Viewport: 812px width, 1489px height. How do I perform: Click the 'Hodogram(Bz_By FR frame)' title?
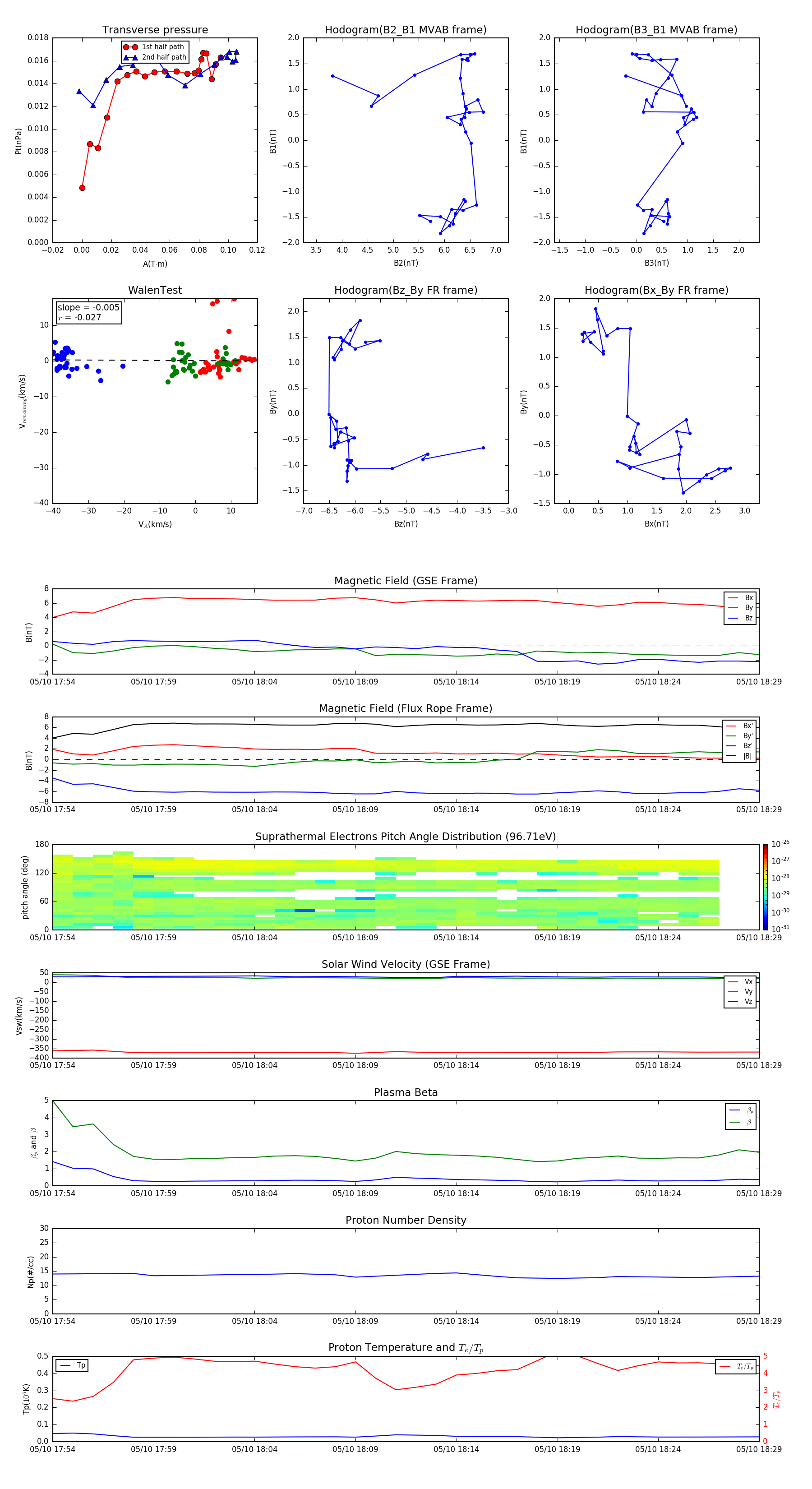406,290
